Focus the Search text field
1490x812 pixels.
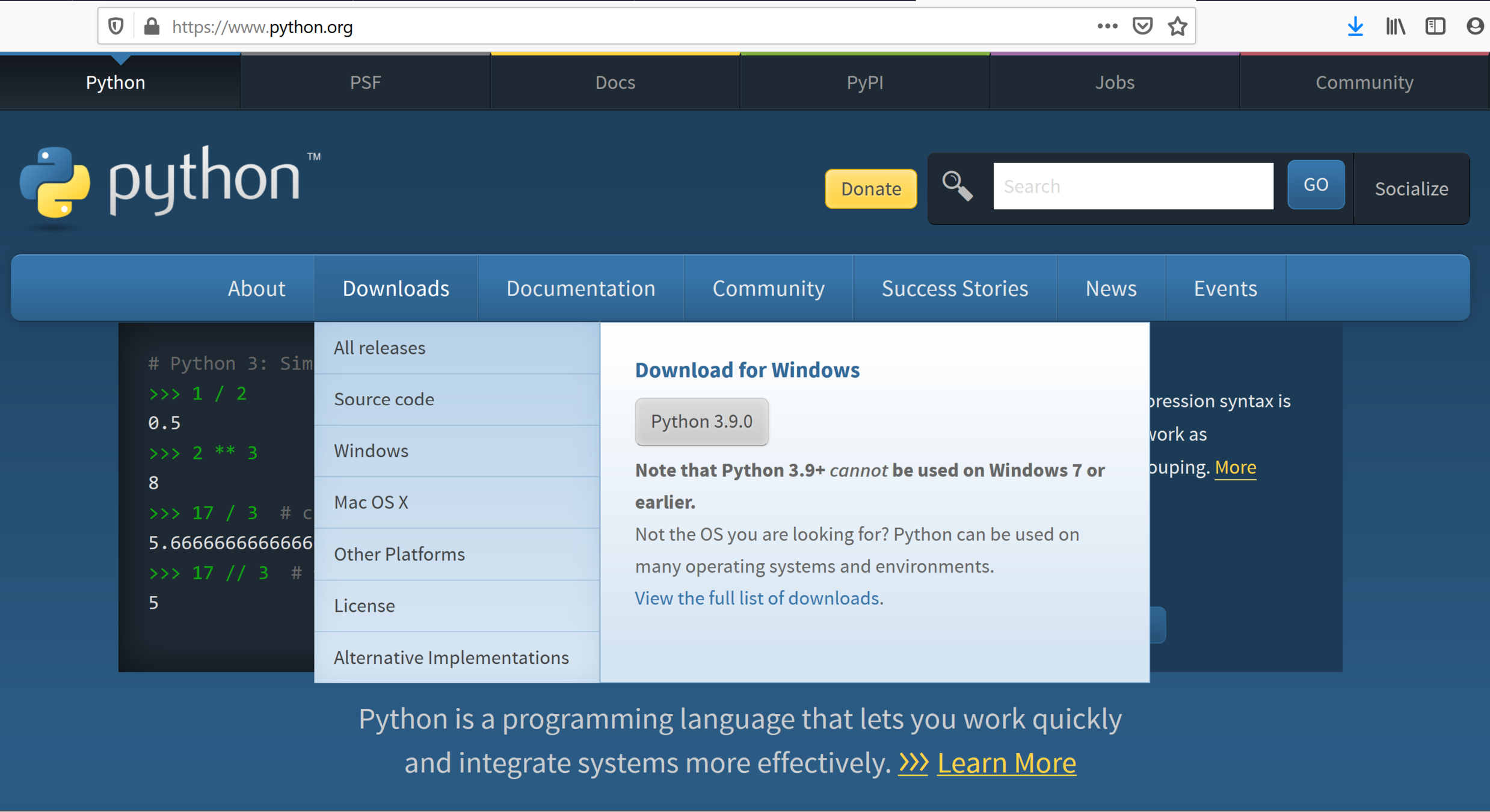pyautogui.click(x=1133, y=186)
